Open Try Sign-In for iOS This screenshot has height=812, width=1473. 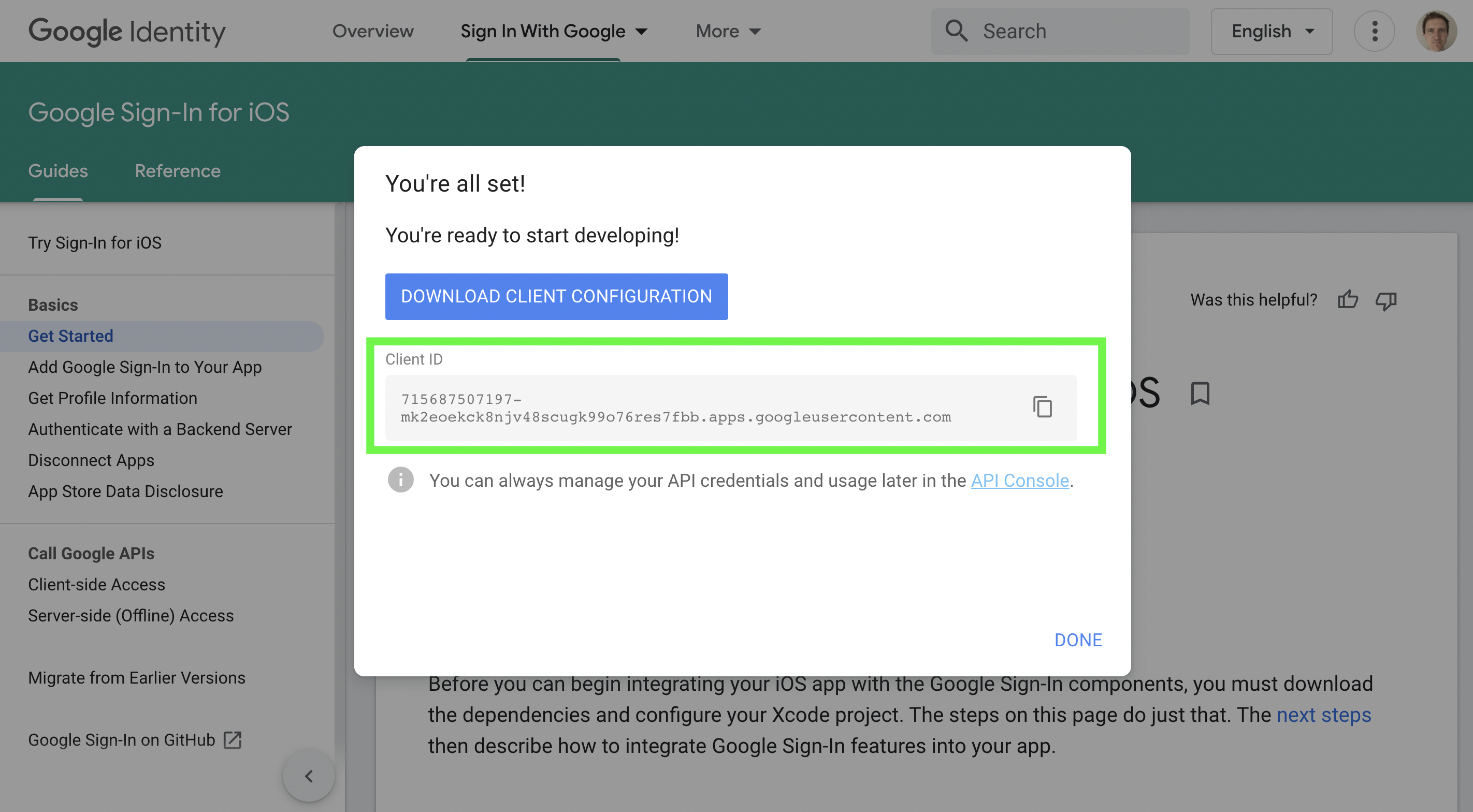coord(95,243)
